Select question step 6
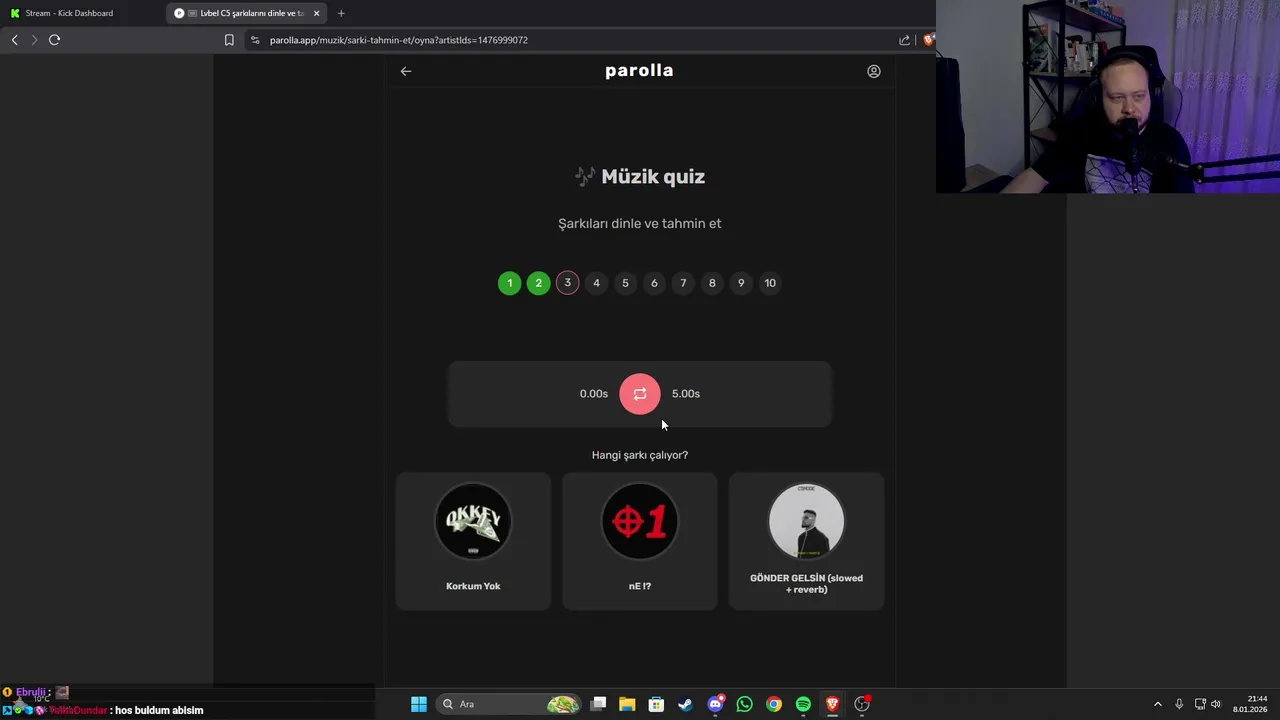 click(x=655, y=283)
